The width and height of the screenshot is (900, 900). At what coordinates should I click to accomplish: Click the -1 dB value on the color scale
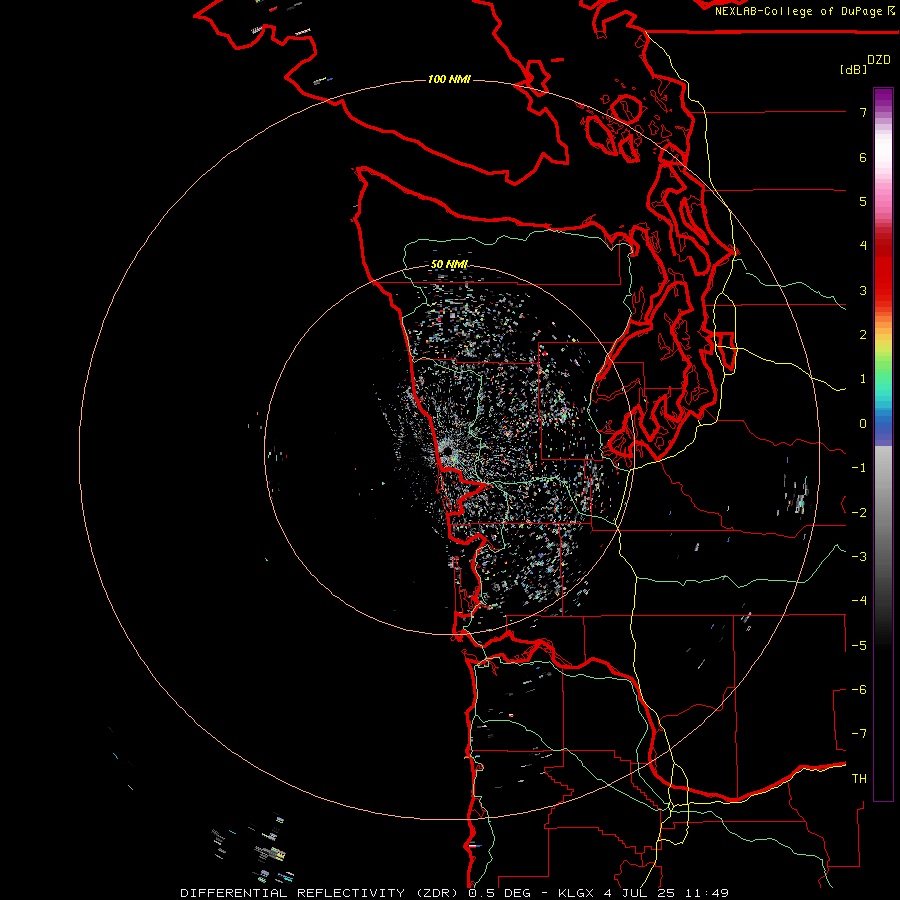pyautogui.click(x=859, y=468)
